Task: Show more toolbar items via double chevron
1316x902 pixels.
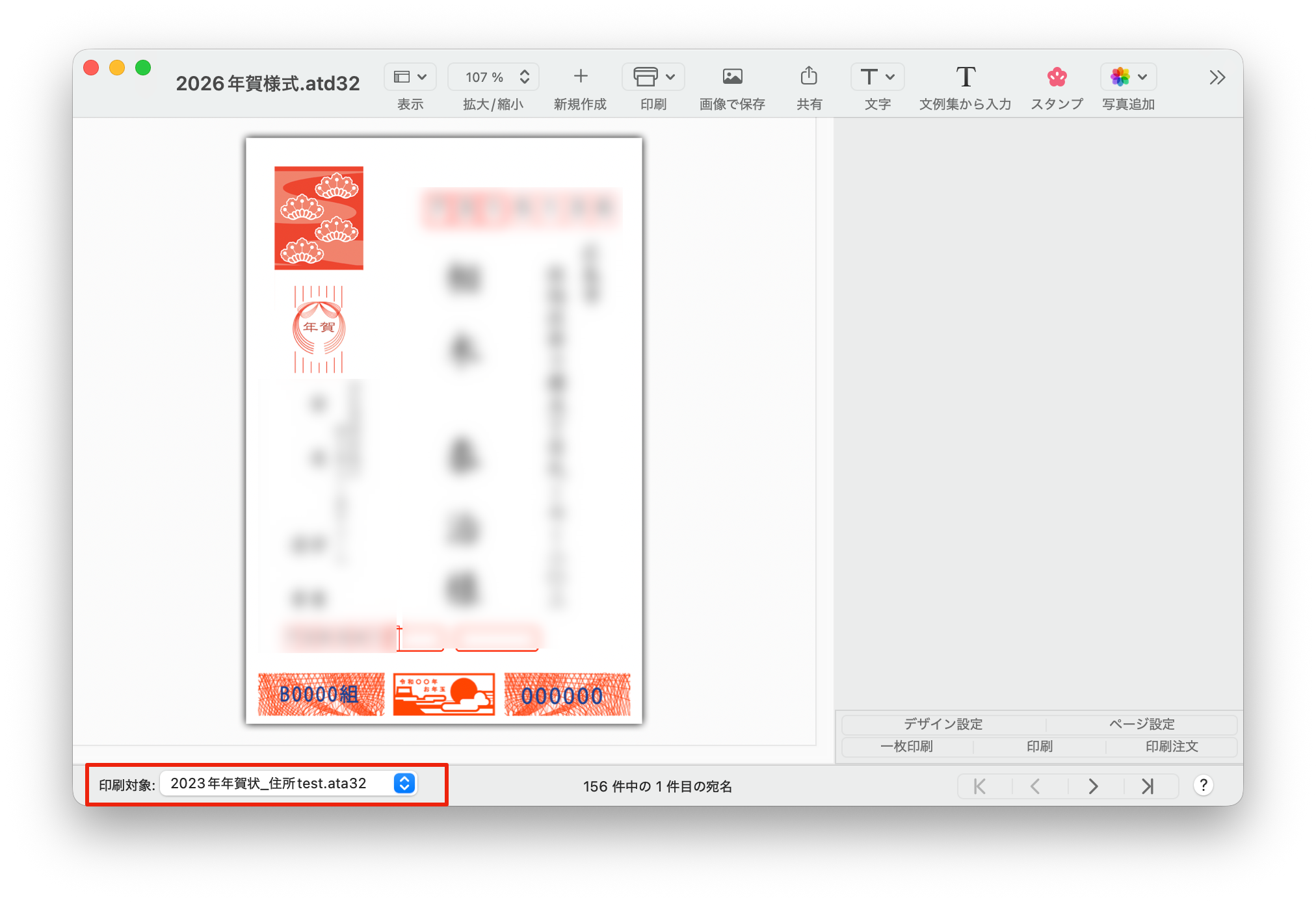Action: pyautogui.click(x=1217, y=78)
